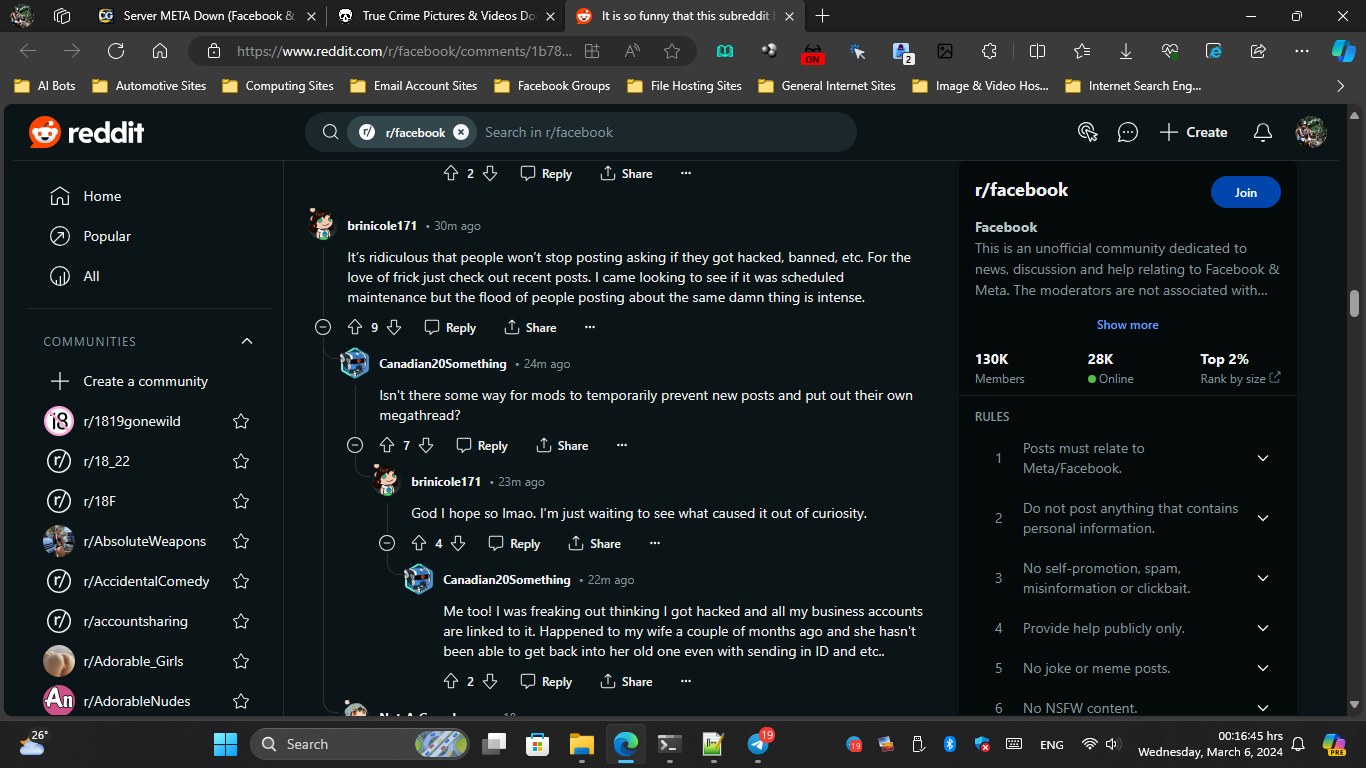Upvote brinicole171's comment with 9 points
The height and width of the screenshot is (768, 1366).
coord(355,327)
